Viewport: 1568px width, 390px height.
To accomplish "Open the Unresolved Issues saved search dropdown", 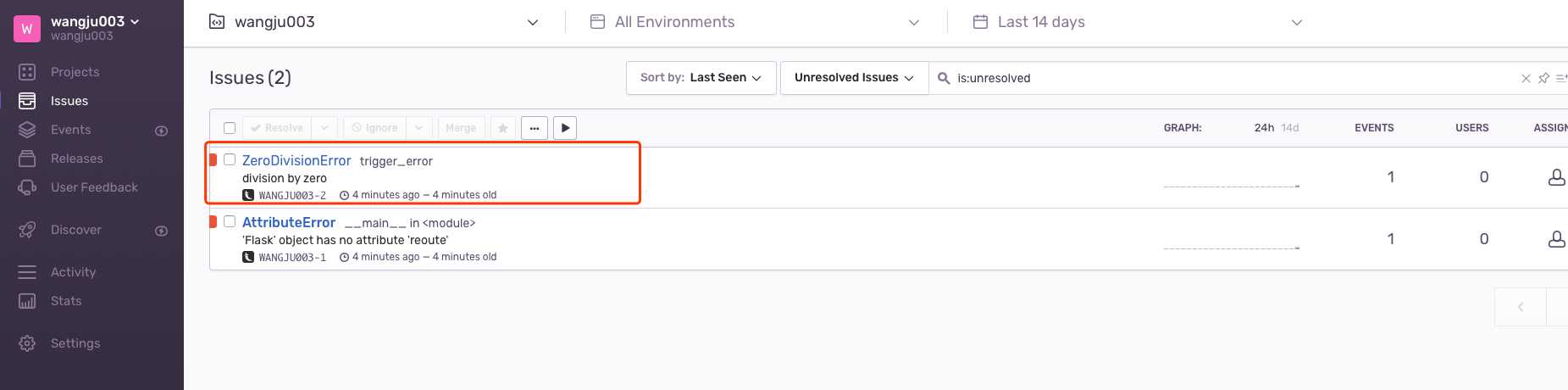I will tap(854, 78).
